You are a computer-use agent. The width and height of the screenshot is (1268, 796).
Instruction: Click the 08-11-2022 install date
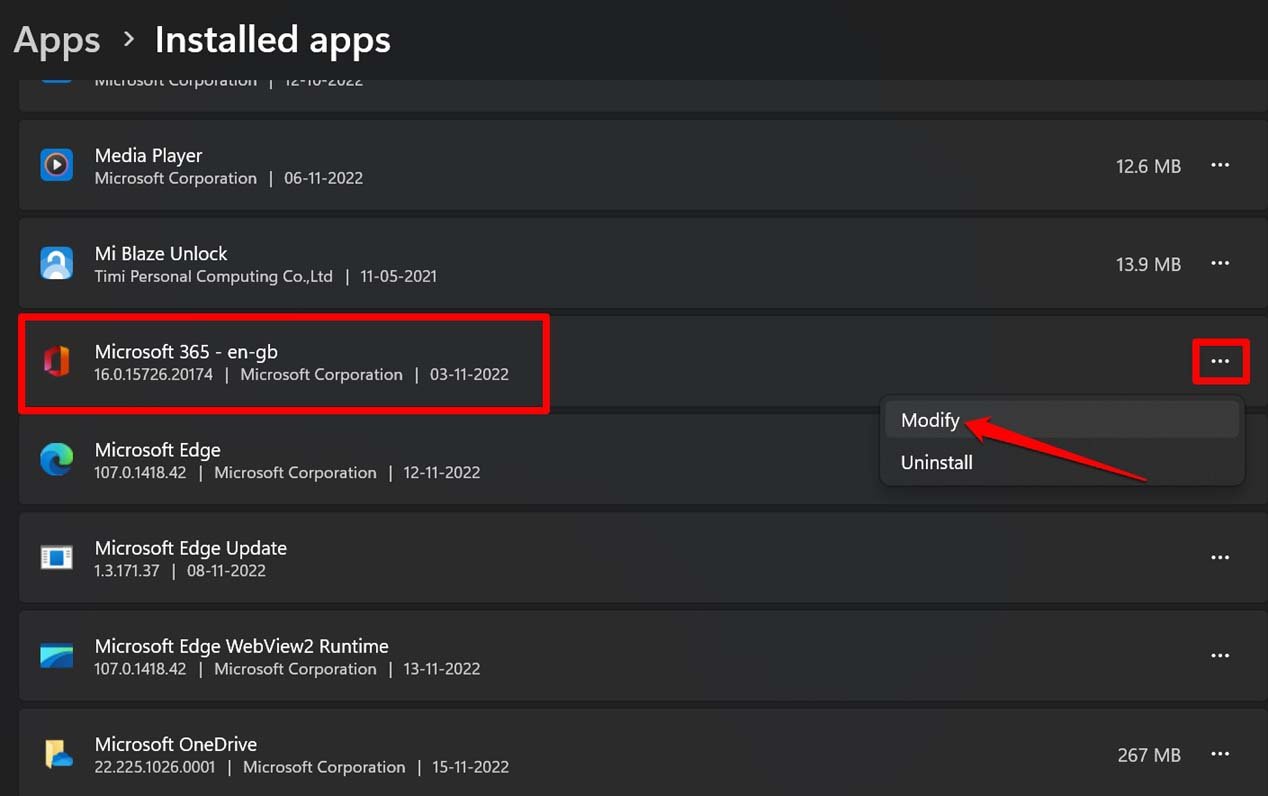[225, 571]
